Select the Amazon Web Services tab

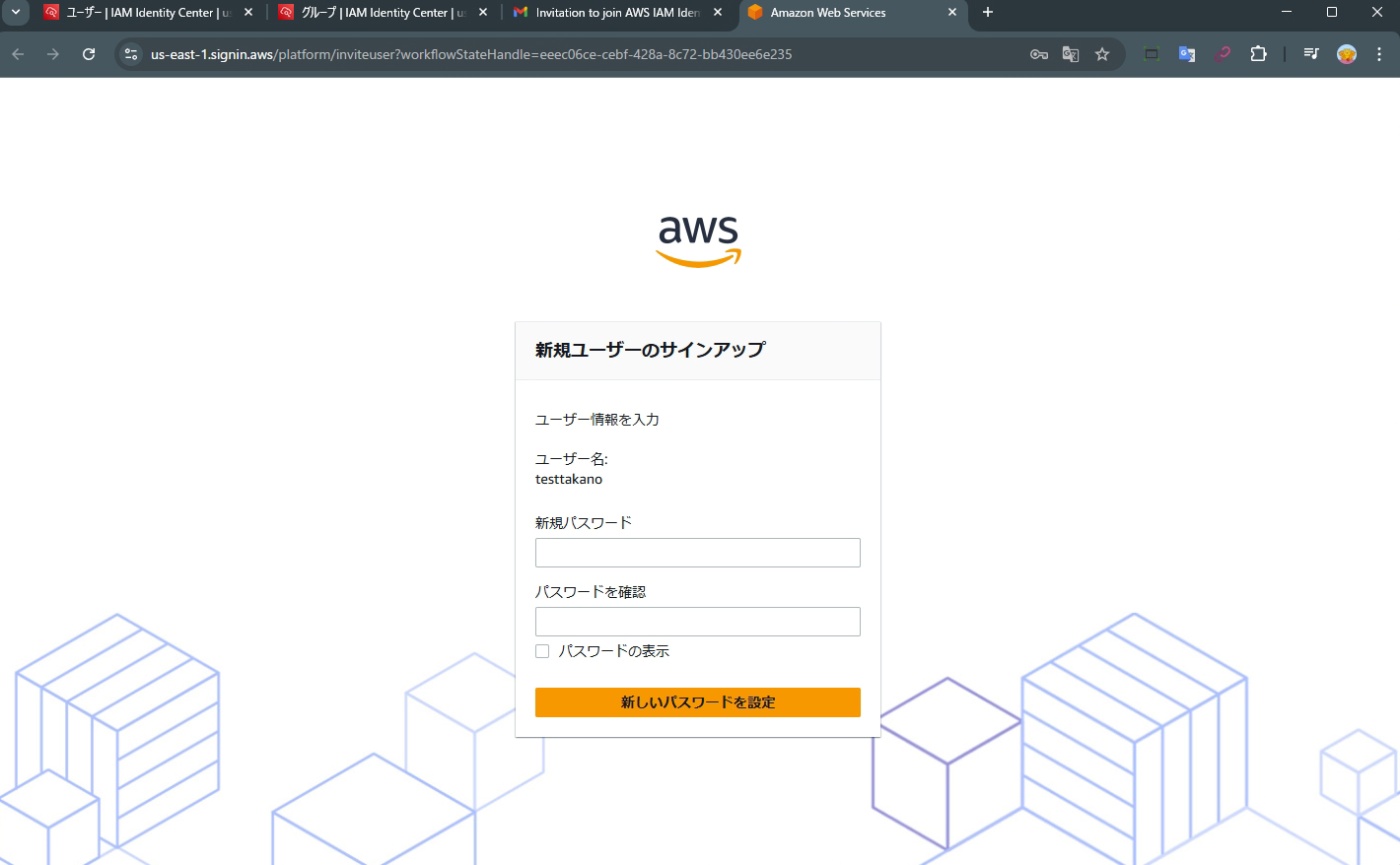click(853, 13)
